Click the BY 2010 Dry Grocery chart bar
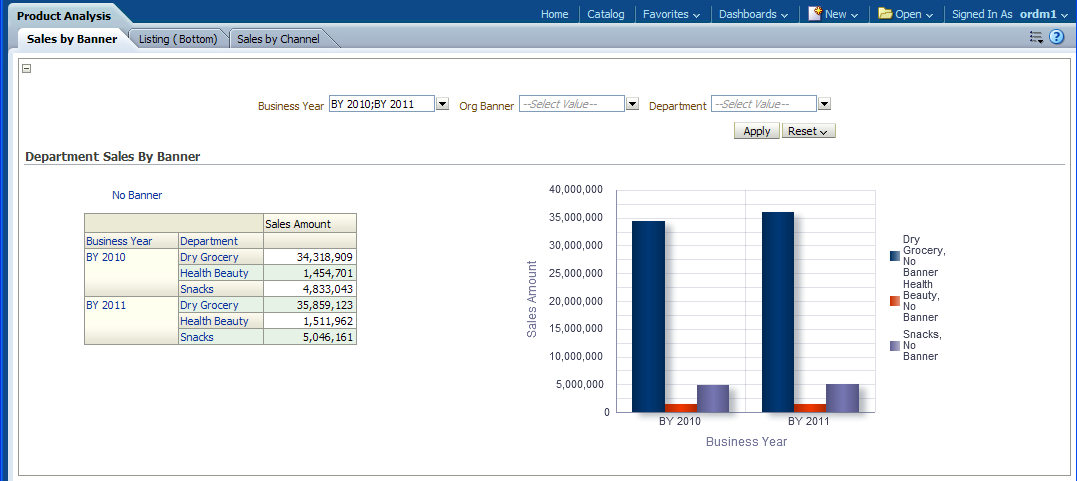This screenshot has width=1077, height=481. coord(648,315)
